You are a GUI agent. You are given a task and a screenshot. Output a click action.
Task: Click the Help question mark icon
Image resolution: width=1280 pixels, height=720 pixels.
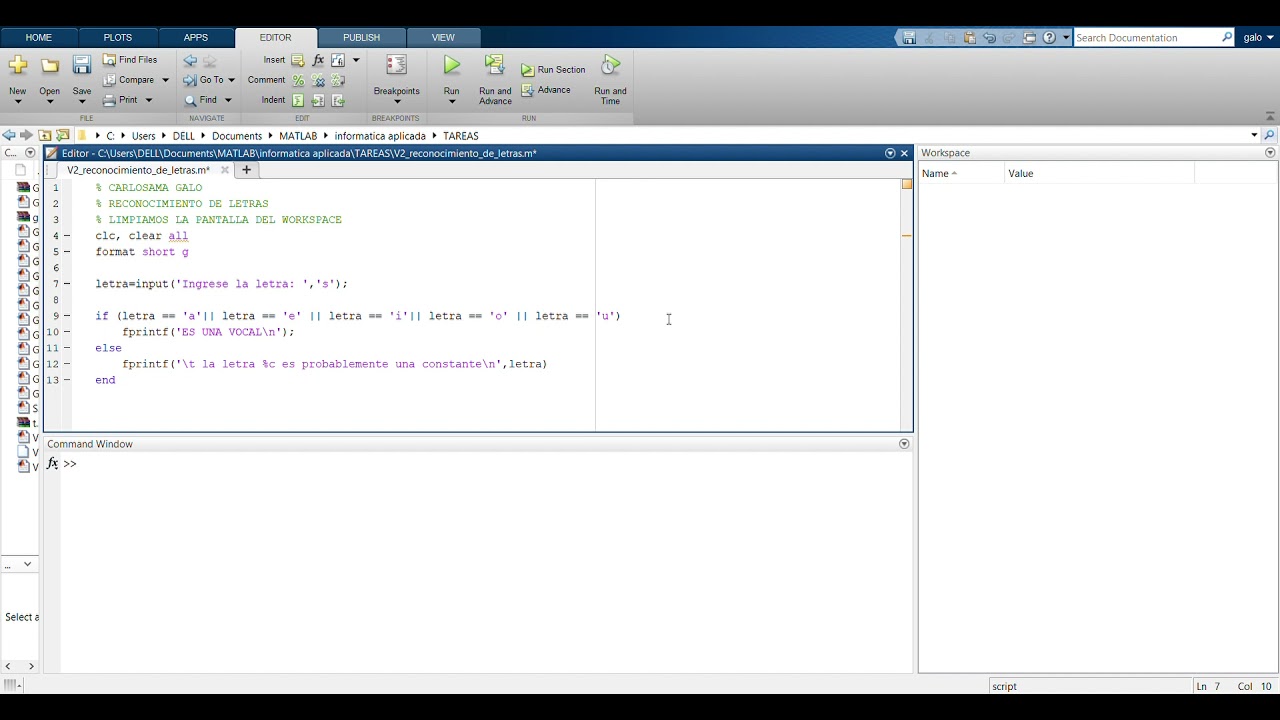coord(1049,38)
